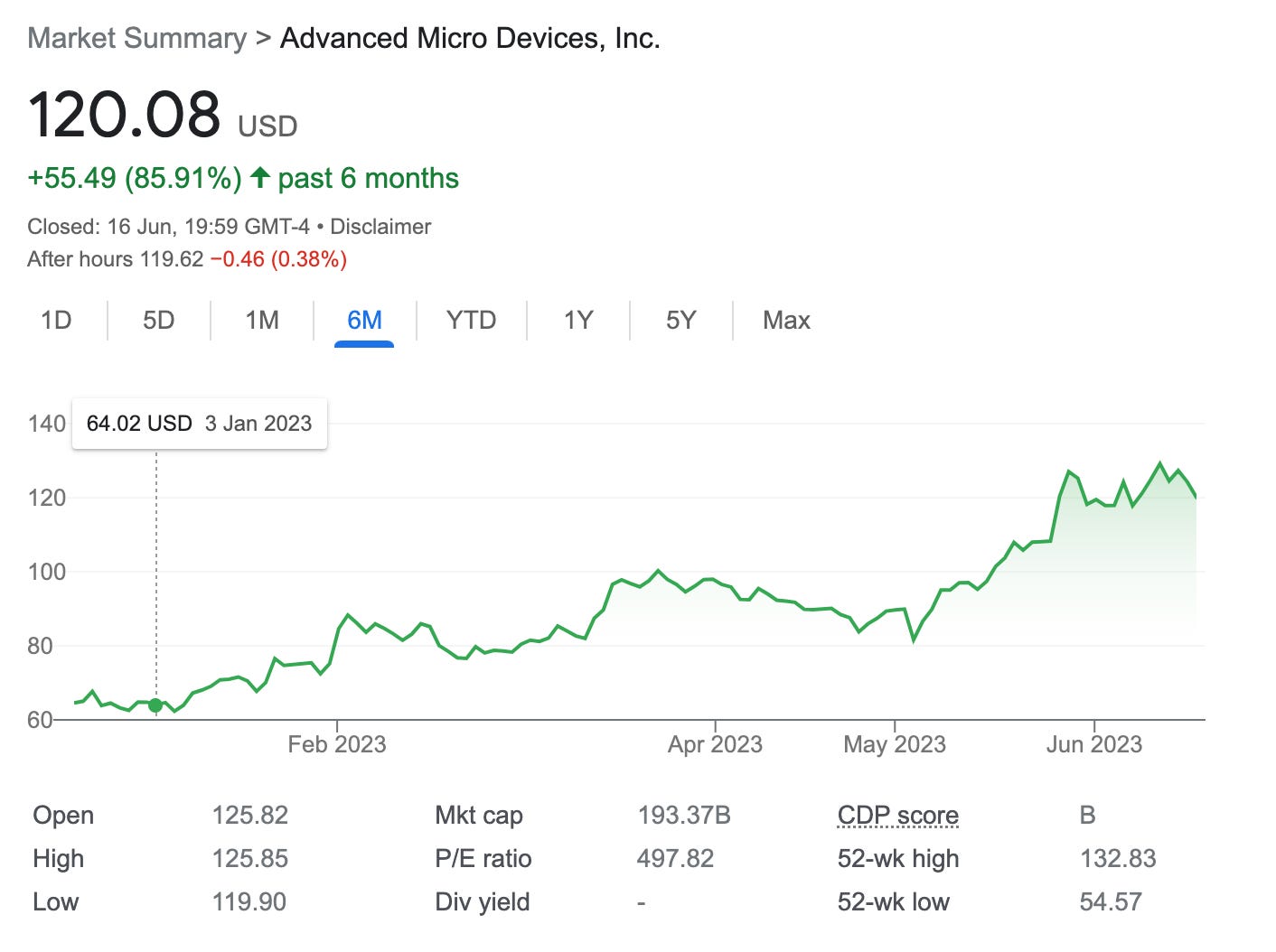Click the −0.46 (0.38%) after-hours change
Viewport: 1276px width, 952px height.
(x=278, y=259)
